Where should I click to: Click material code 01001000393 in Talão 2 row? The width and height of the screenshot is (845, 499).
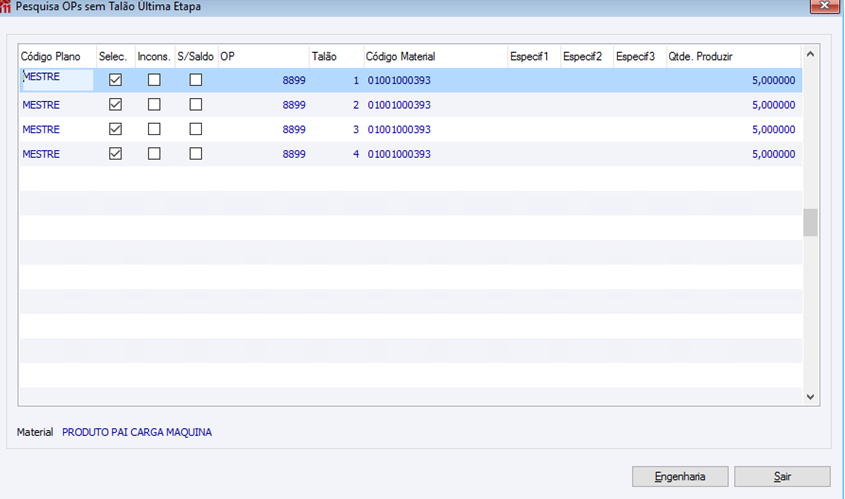(x=399, y=105)
